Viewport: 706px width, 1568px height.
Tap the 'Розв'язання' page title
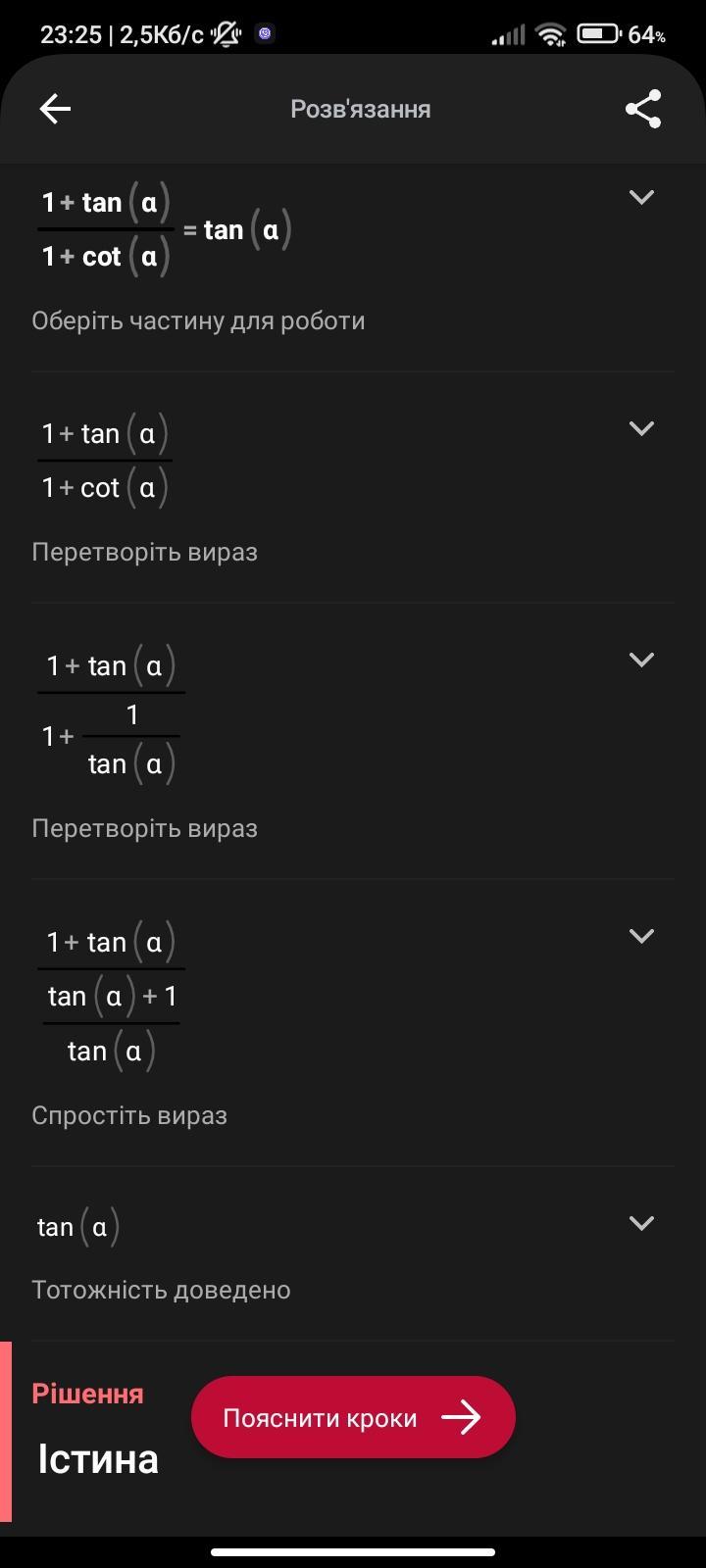pos(360,109)
